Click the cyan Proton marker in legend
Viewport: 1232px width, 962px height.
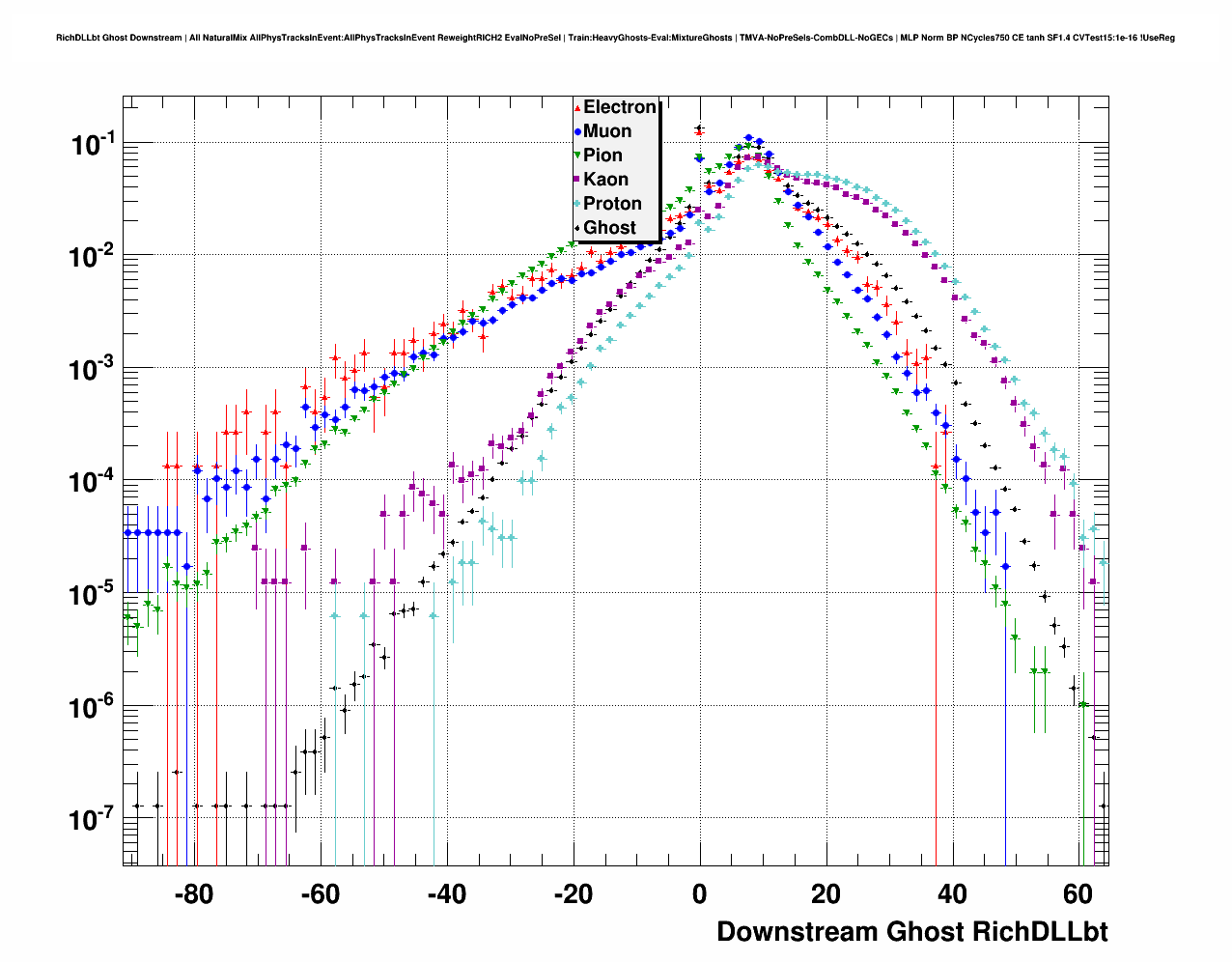(x=578, y=204)
